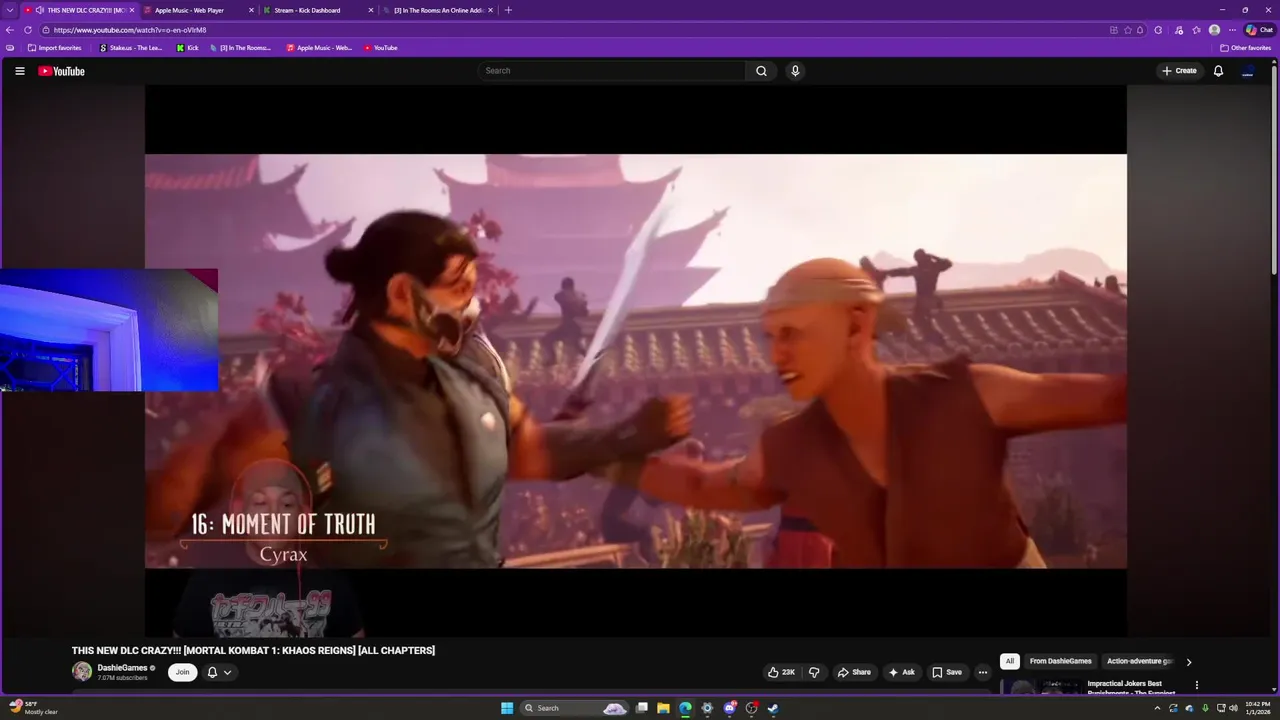Open weather widget showing Mostly clear
Viewport: 1280px width, 720px height.
pos(33,708)
